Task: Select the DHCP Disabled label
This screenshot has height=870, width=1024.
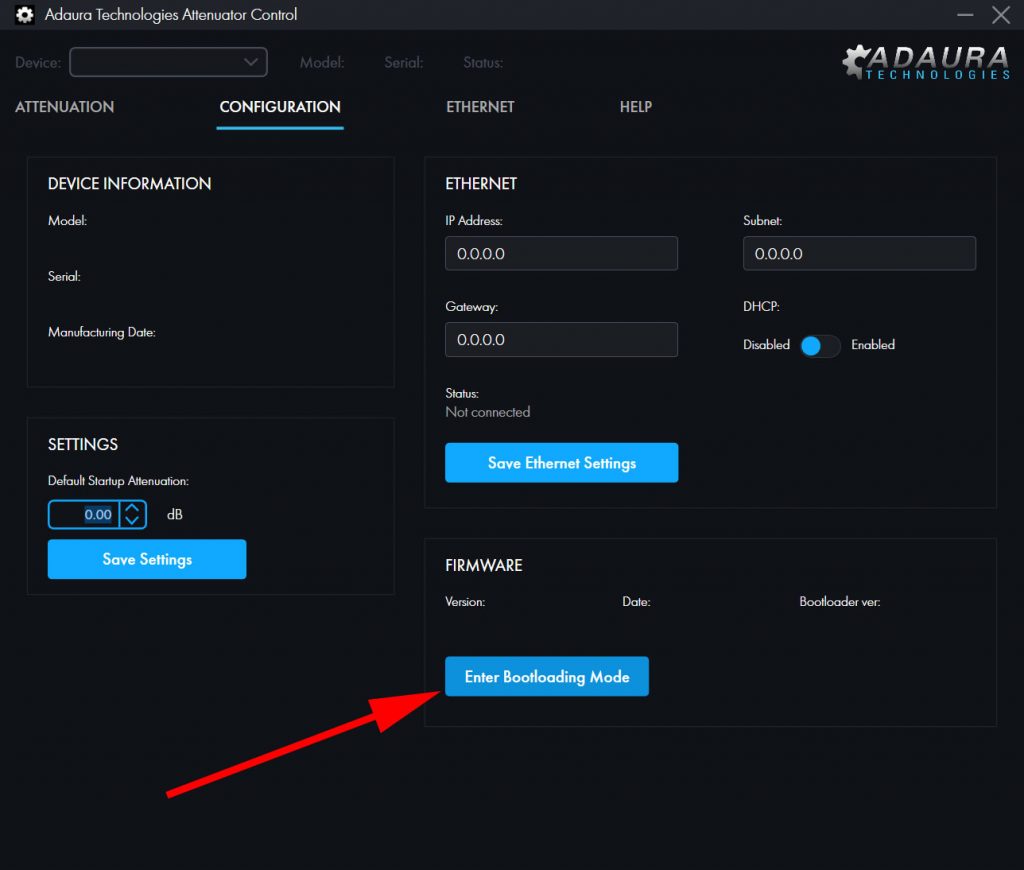Action: (x=766, y=345)
